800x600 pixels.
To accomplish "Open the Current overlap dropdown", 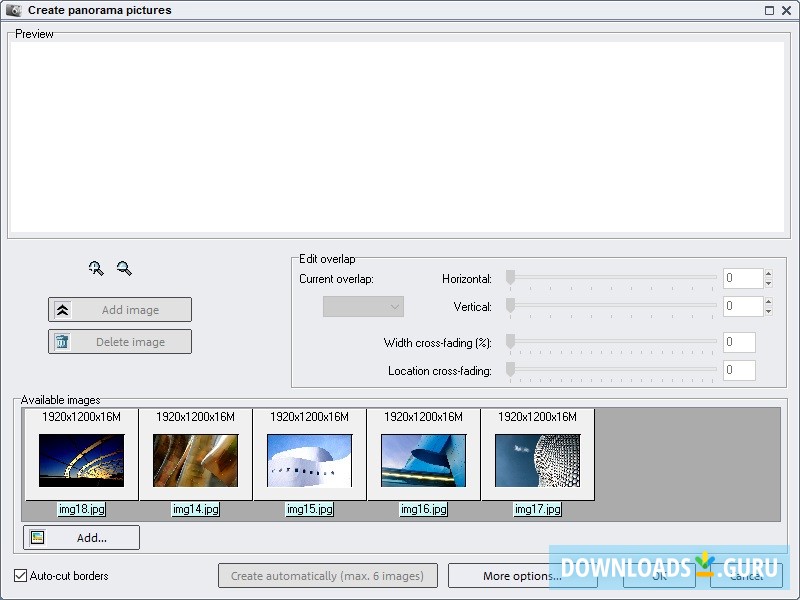I will coord(363,307).
